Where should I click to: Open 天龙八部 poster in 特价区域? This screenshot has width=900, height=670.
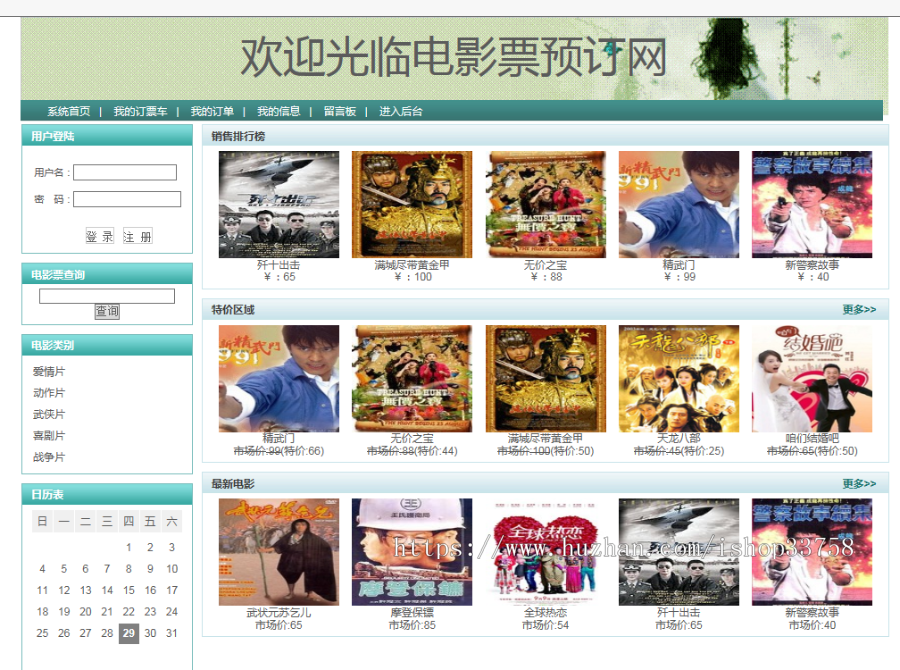click(x=679, y=378)
